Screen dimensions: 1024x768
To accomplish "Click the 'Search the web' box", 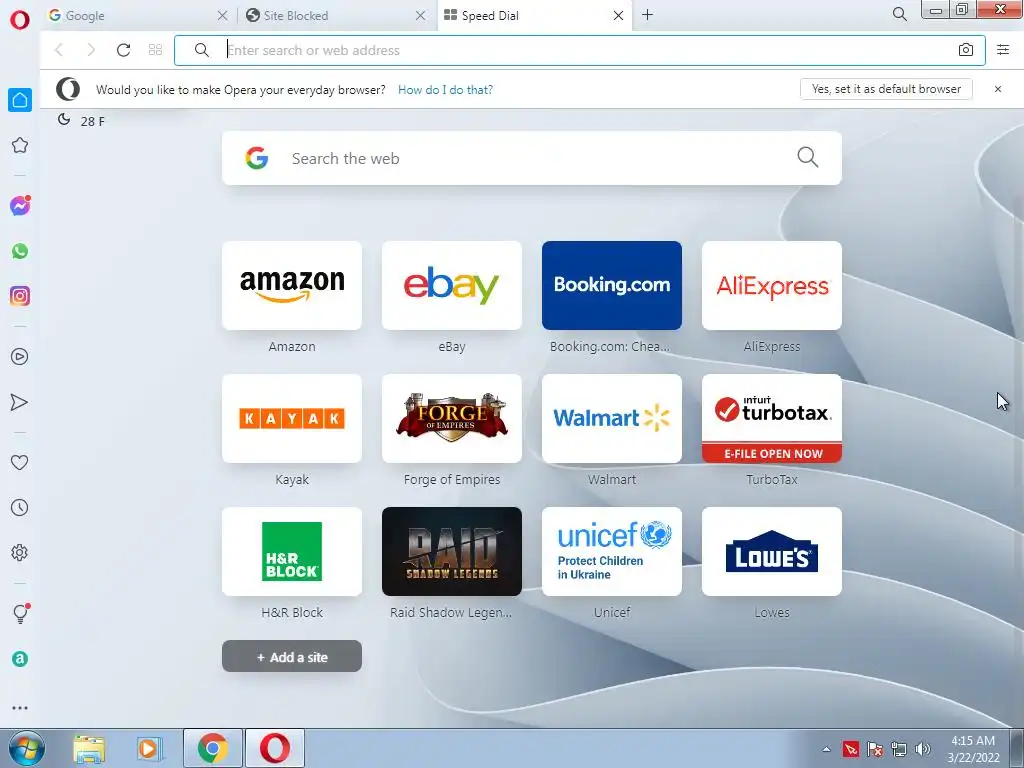I will click(532, 158).
